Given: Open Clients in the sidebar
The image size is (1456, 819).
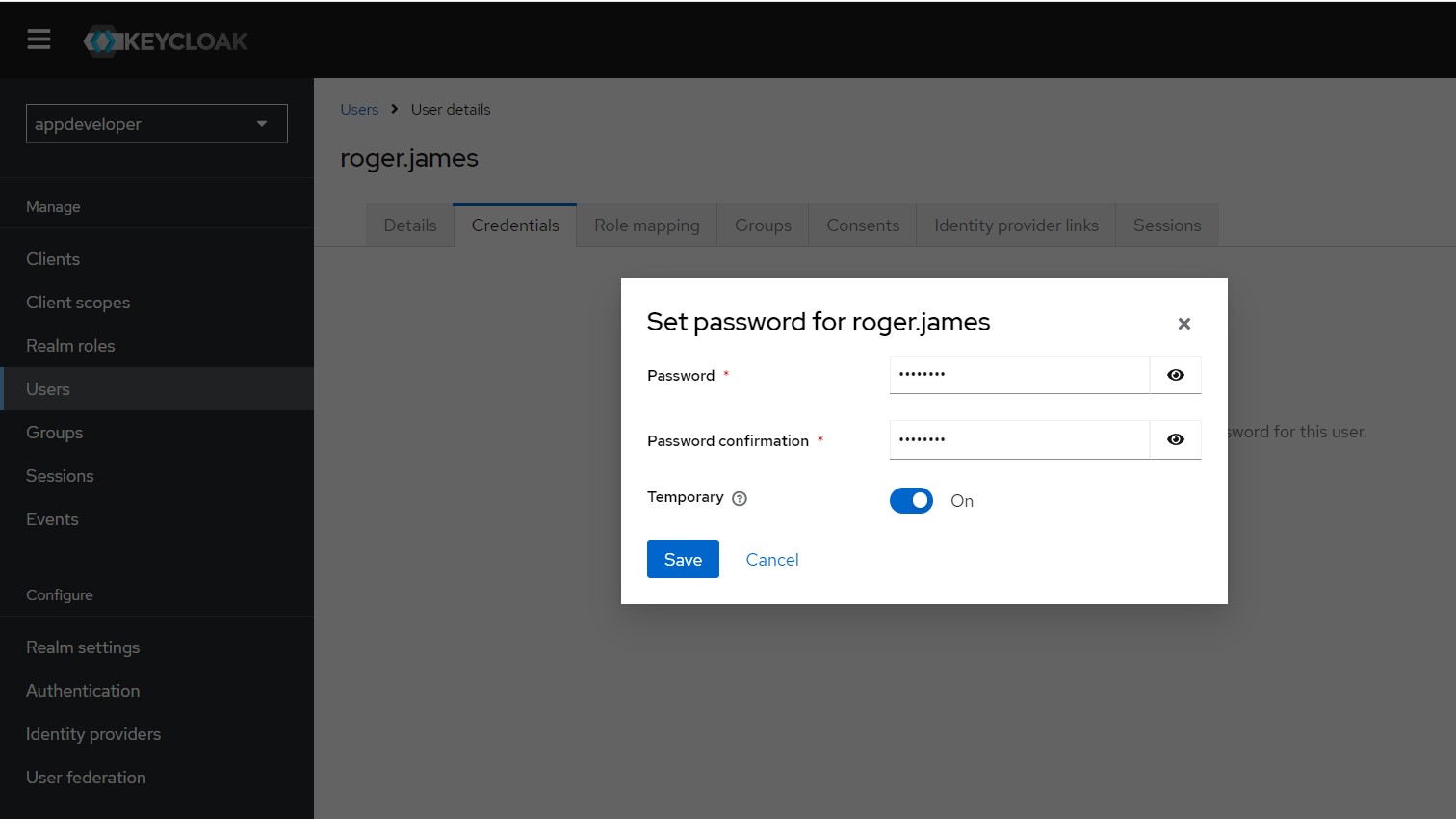Looking at the screenshot, I should (x=157, y=259).
